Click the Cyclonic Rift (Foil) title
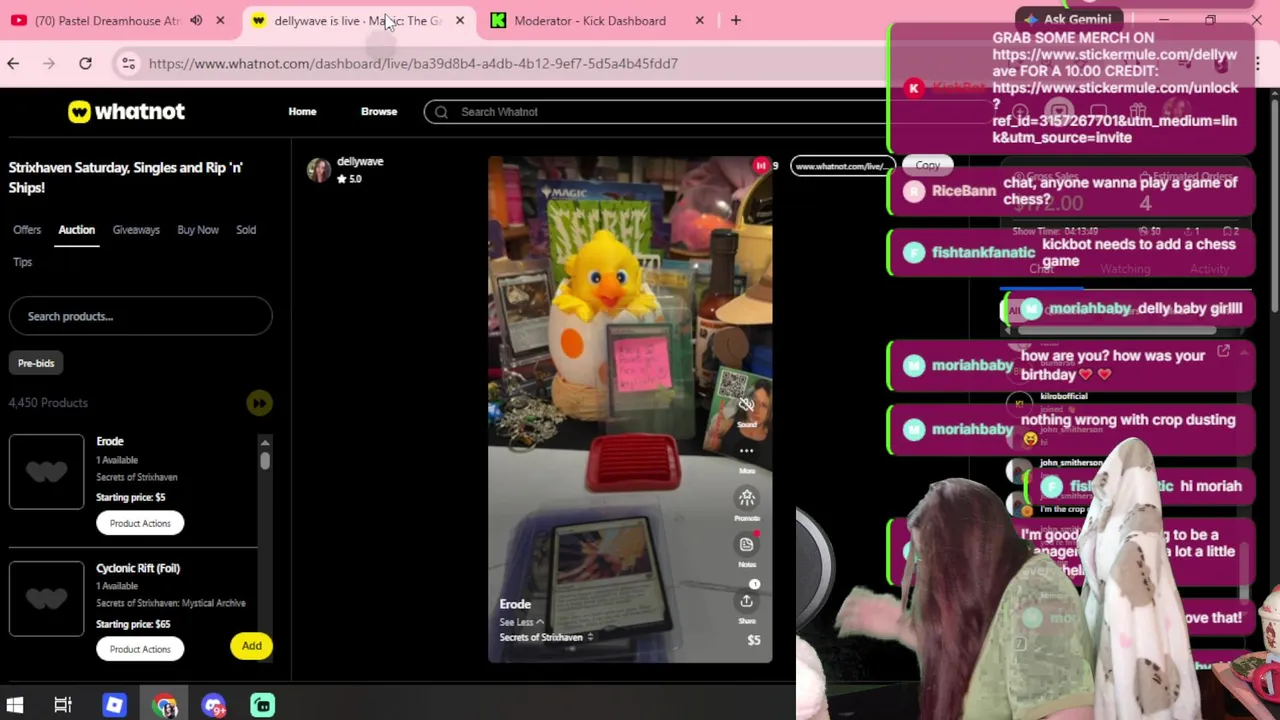This screenshot has width=1280, height=720. click(138, 568)
